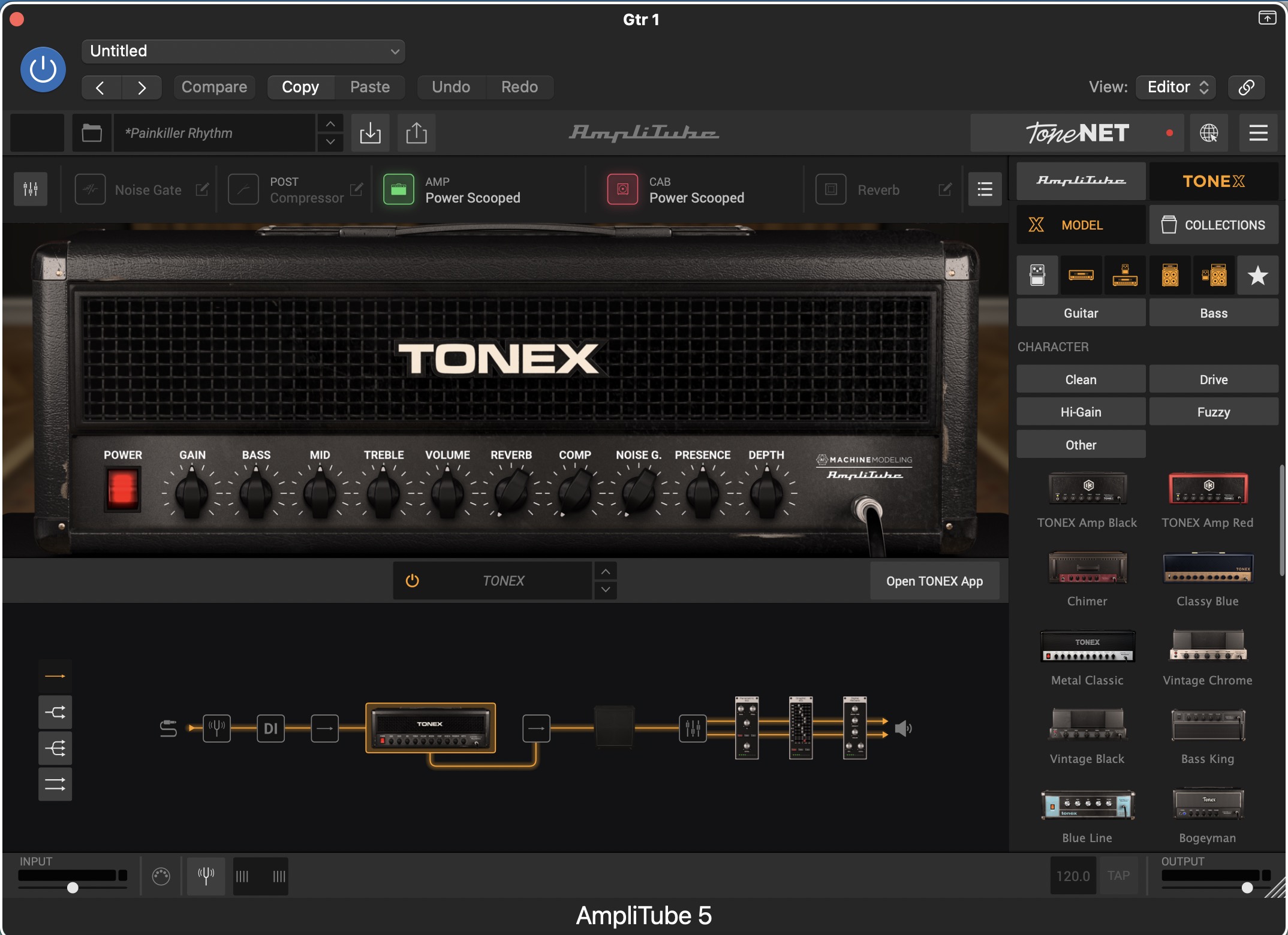Toggle the TONEX model power button
1288x935 pixels.
click(412, 580)
